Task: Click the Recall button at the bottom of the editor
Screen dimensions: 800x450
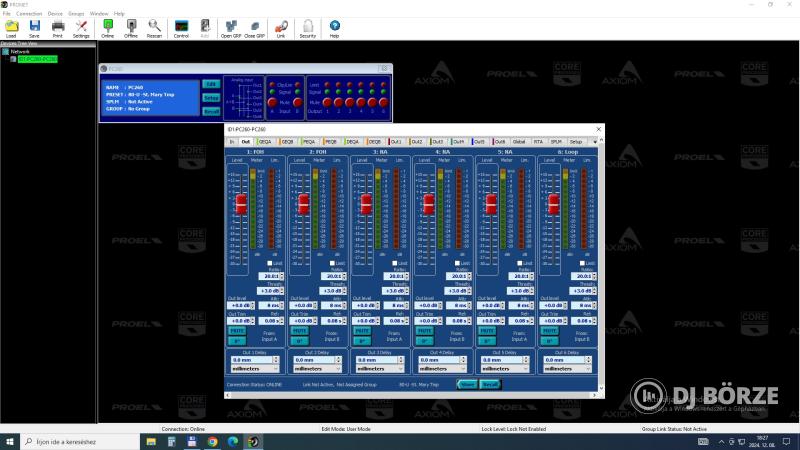Action: pyautogui.click(x=490, y=384)
